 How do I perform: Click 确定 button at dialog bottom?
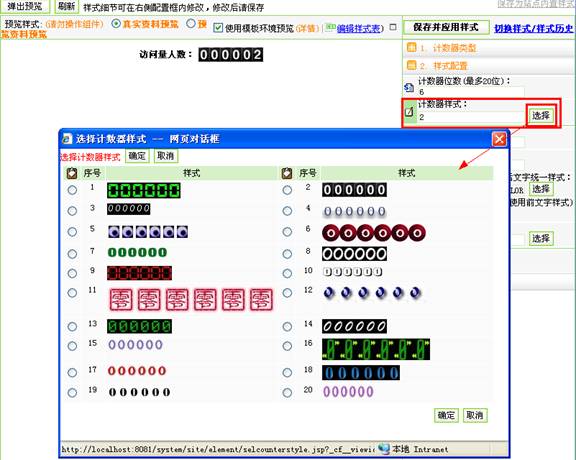point(446,415)
